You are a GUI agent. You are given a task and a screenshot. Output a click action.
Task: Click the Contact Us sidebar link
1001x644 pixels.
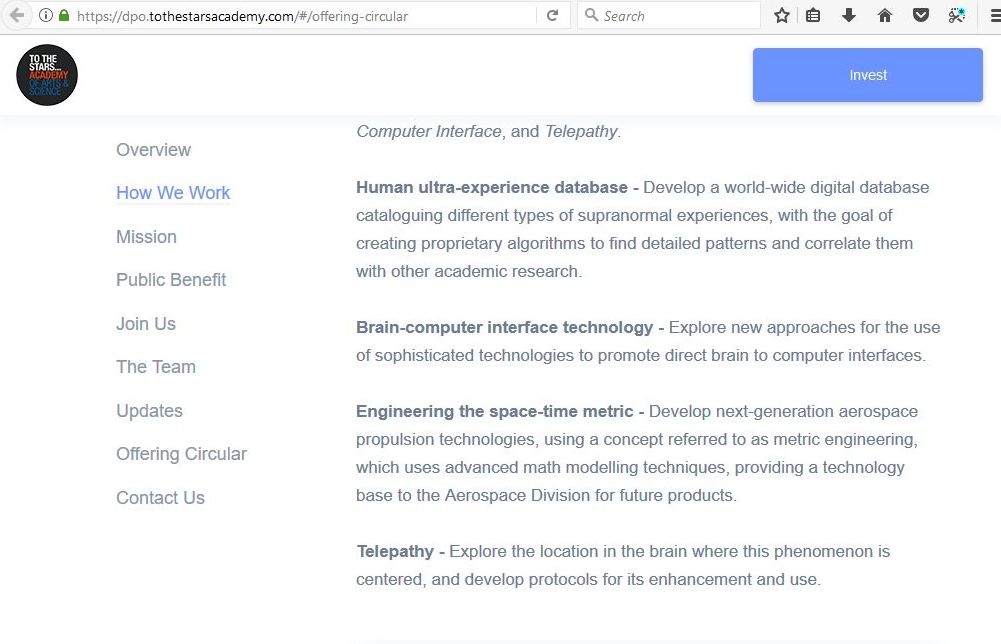point(160,498)
